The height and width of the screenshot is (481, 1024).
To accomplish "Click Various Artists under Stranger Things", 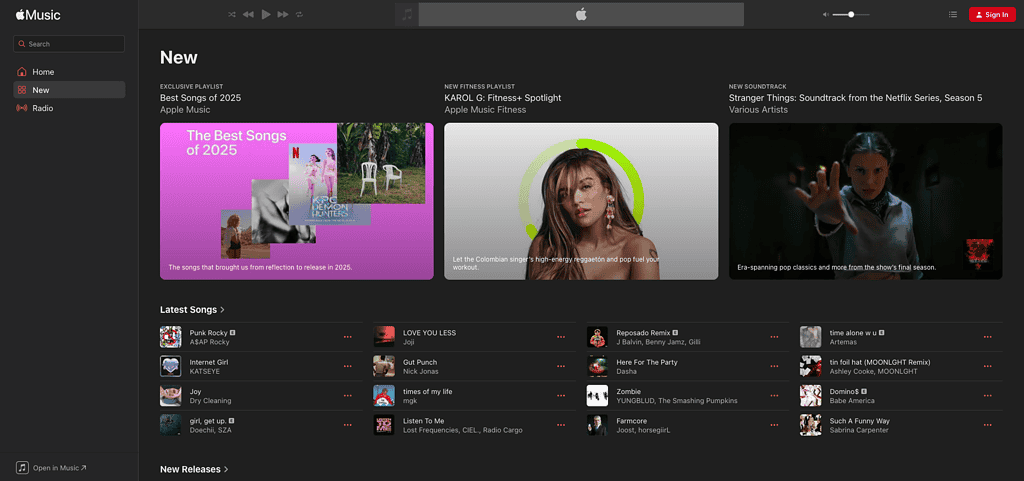I will pos(758,110).
